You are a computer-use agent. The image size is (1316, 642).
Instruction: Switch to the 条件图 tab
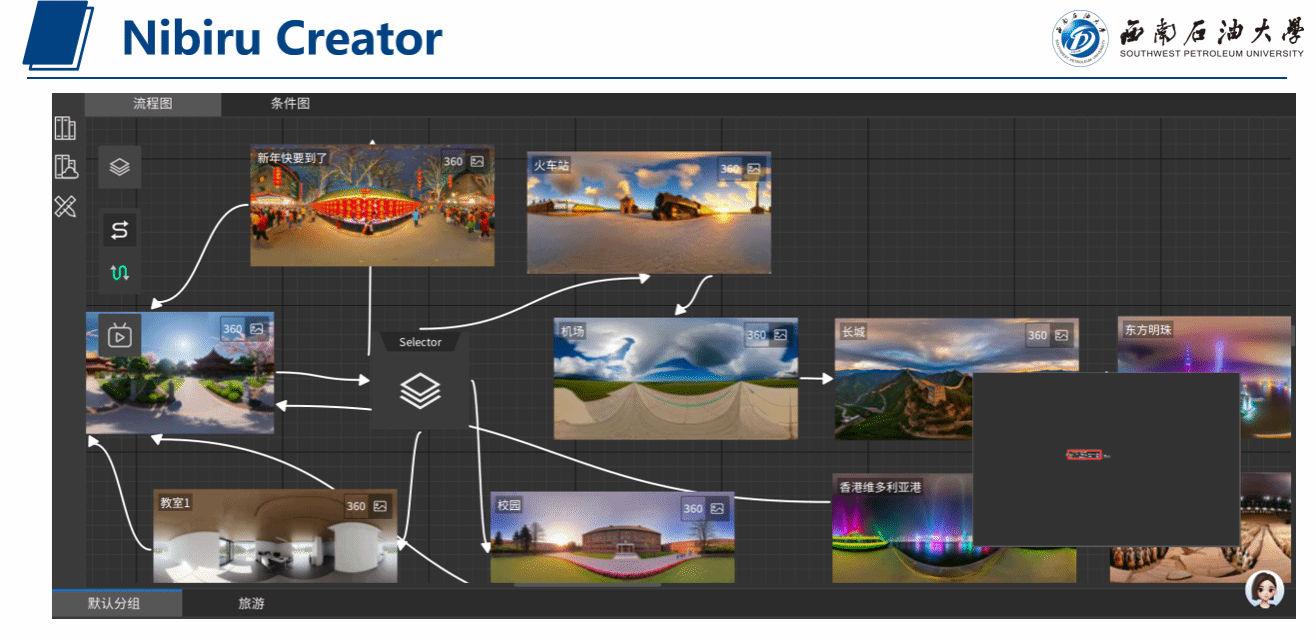click(x=290, y=104)
